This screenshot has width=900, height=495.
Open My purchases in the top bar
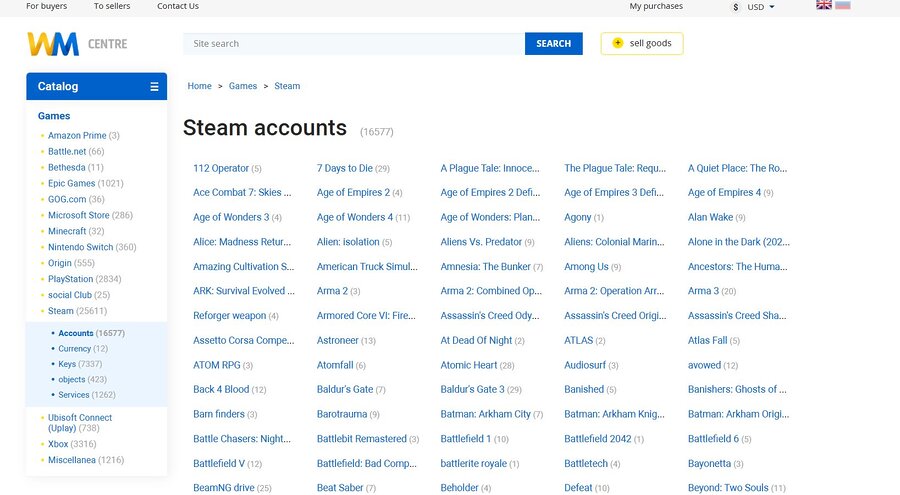coord(656,6)
